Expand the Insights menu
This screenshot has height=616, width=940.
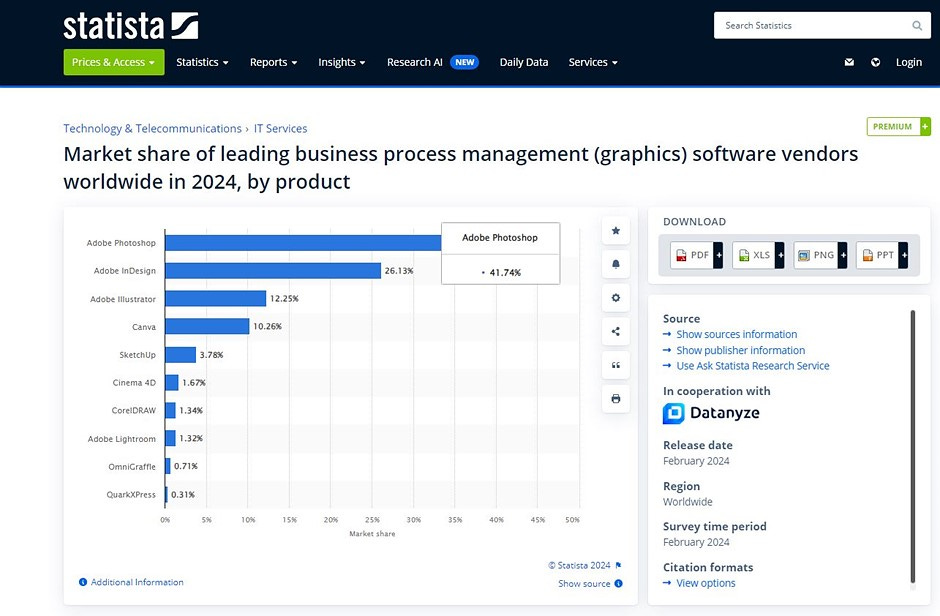[342, 62]
